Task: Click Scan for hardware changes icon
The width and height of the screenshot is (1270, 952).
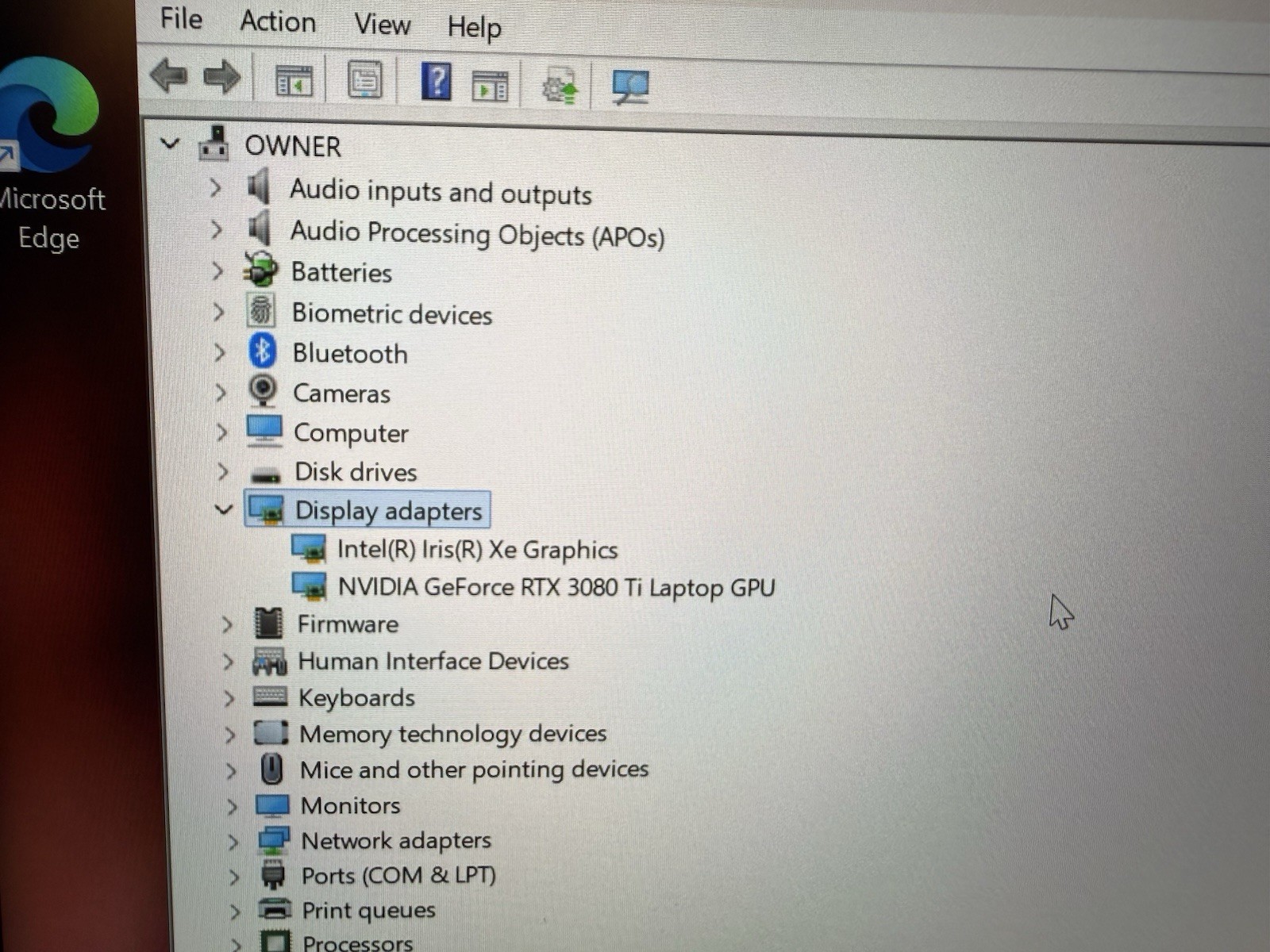Action: pyautogui.click(x=630, y=86)
